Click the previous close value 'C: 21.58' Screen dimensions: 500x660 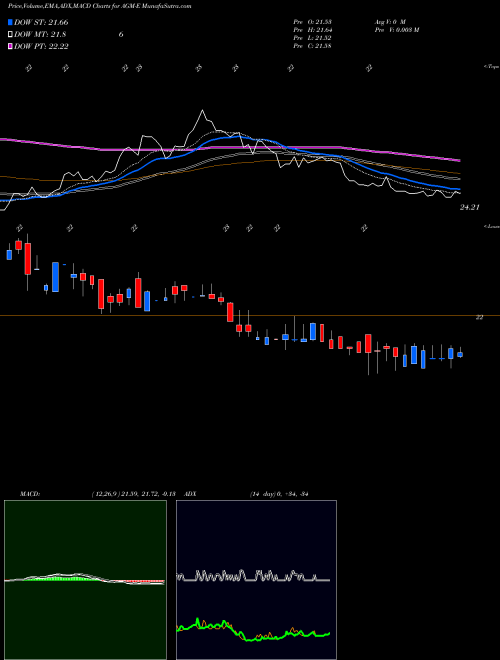(x=320, y=46)
